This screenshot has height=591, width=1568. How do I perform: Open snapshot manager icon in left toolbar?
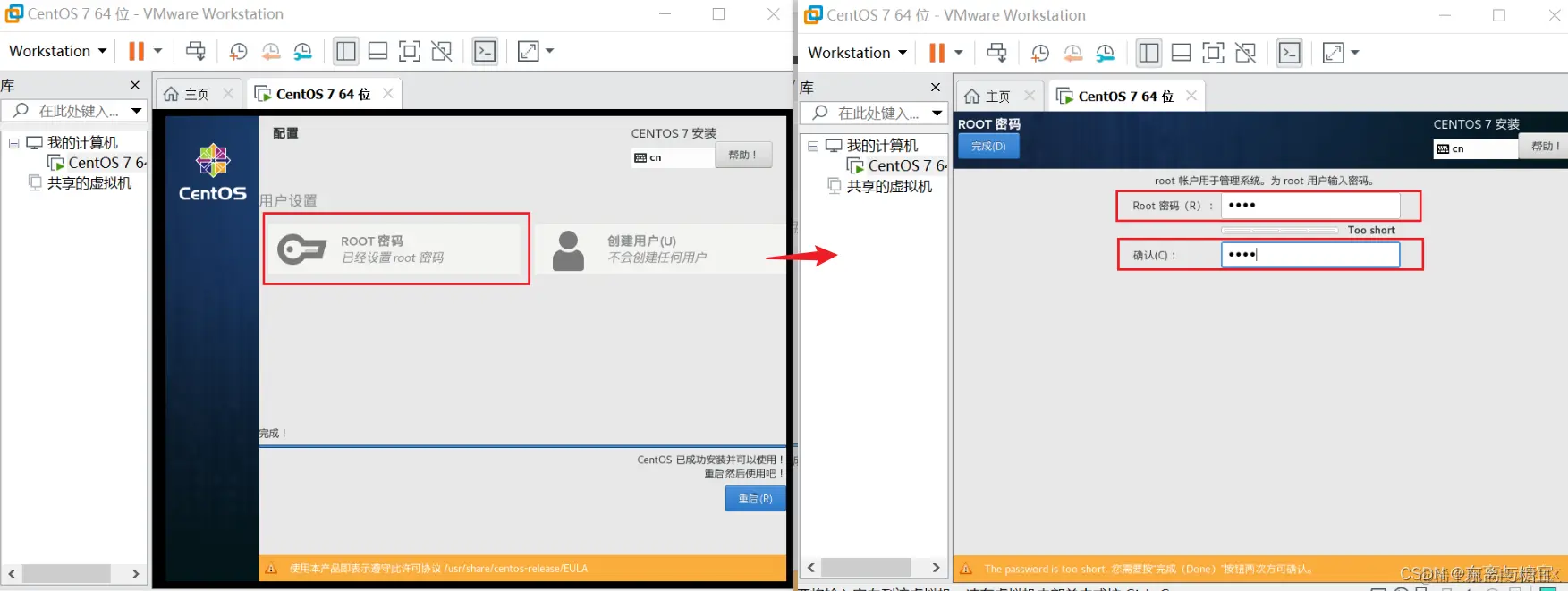(303, 51)
